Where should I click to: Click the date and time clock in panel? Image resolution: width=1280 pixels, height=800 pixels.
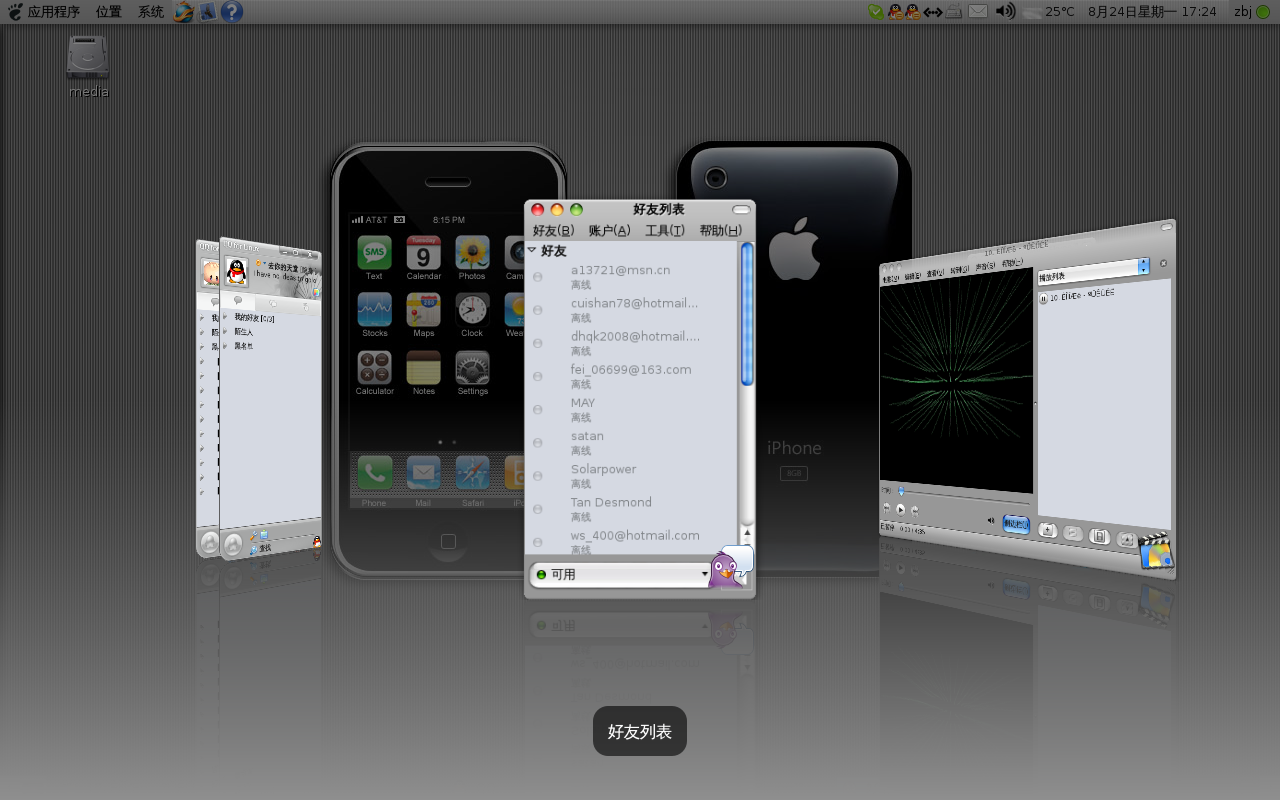click(x=1152, y=12)
